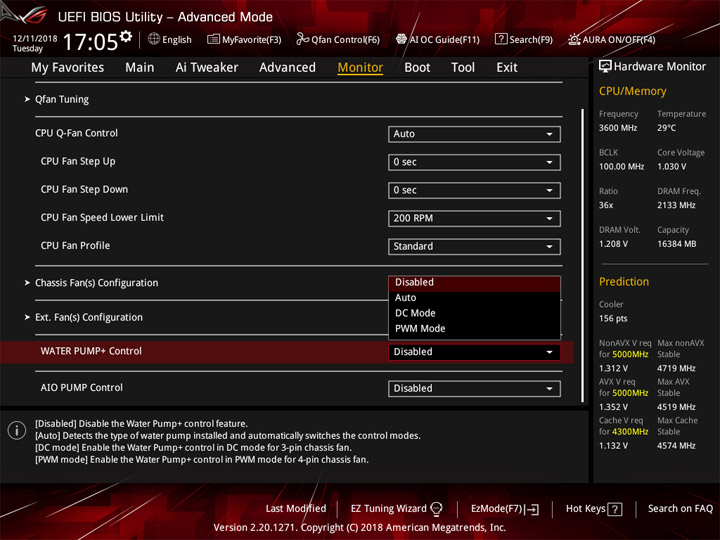Click the Last Modified button

coord(296,508)
